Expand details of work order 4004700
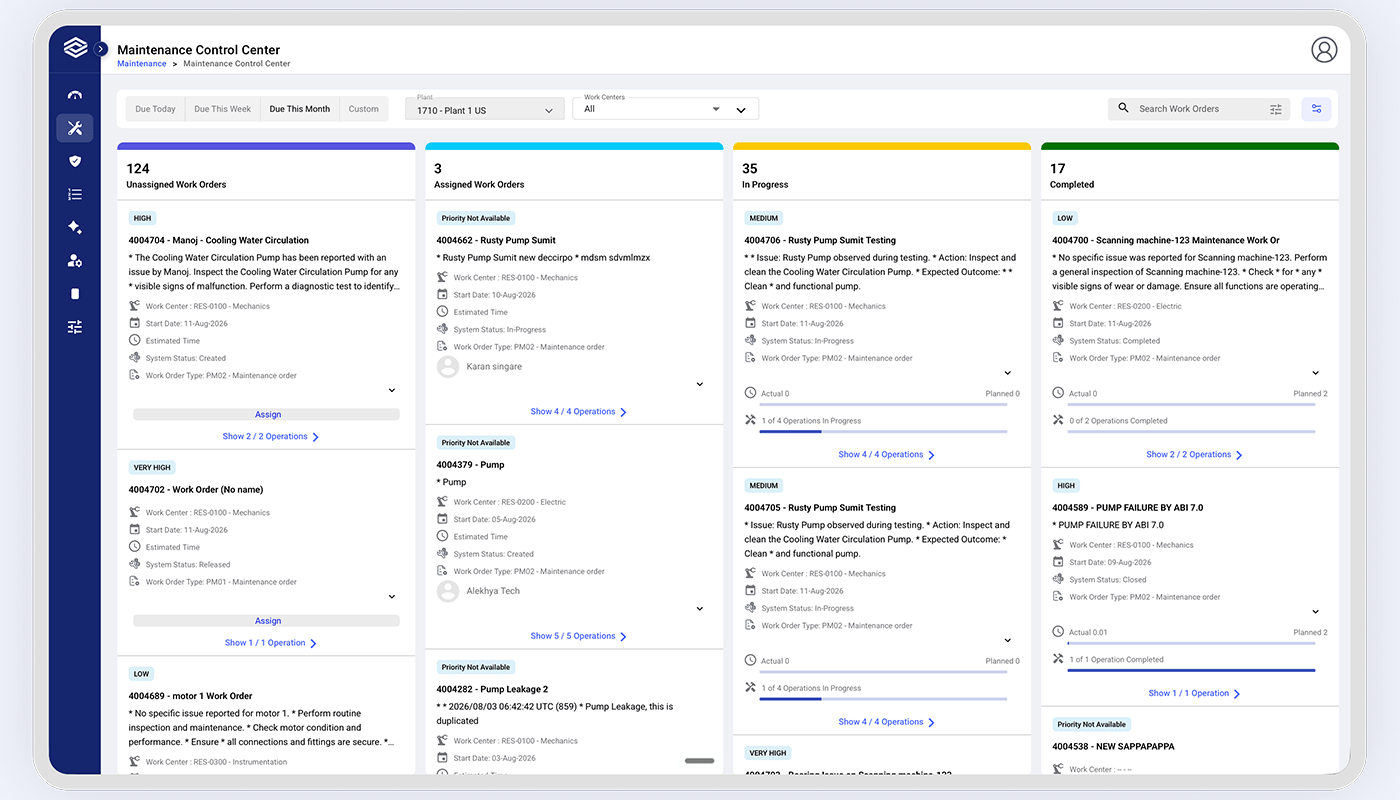 1316,373
